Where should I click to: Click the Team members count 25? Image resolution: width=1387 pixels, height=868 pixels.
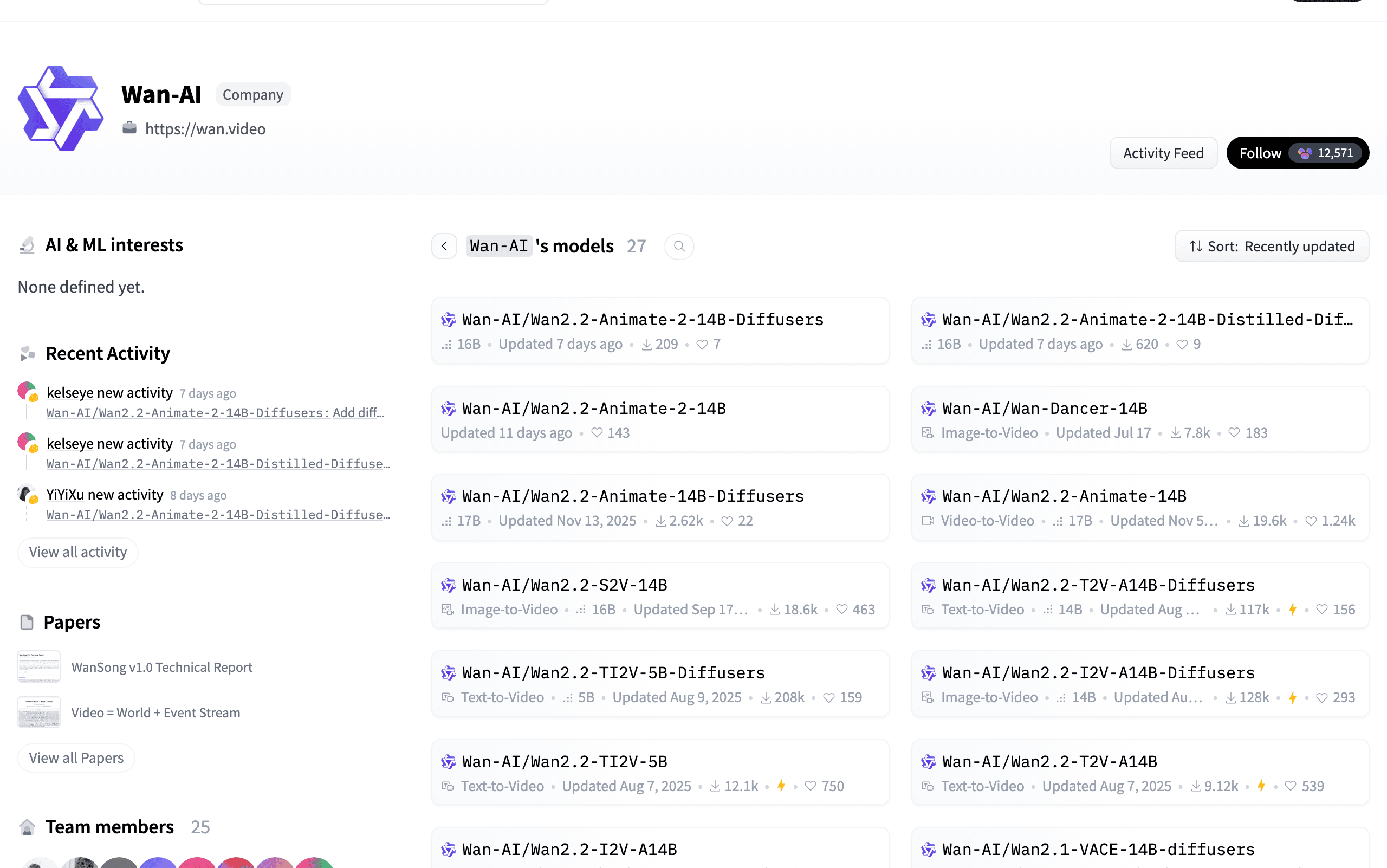click(200, 827)
